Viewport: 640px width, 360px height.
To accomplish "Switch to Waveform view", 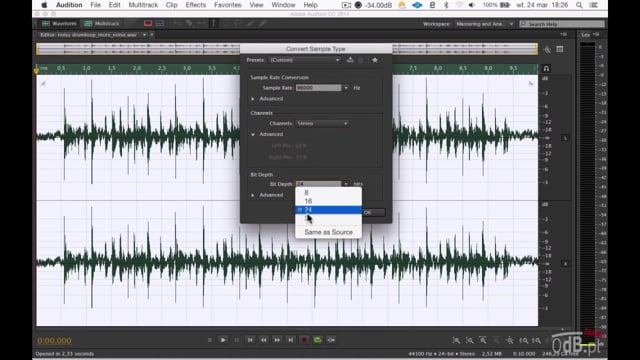I will [60, 24].
